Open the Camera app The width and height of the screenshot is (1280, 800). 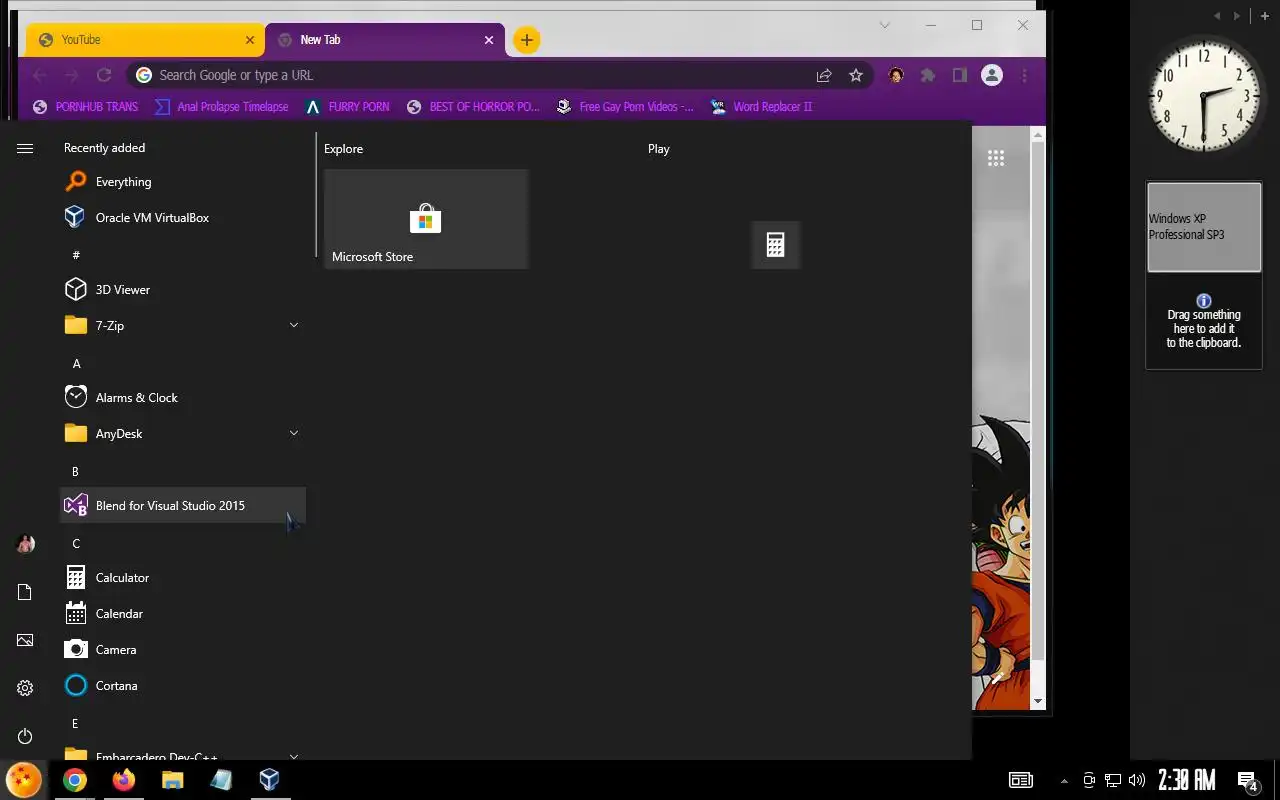click(183, 650)
